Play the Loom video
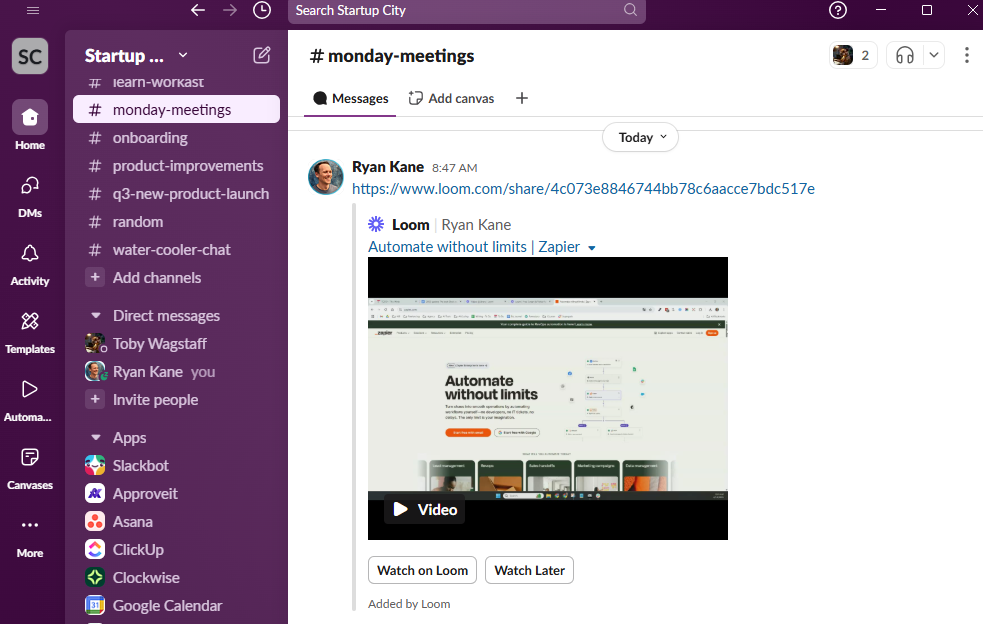 pos(424,509)
